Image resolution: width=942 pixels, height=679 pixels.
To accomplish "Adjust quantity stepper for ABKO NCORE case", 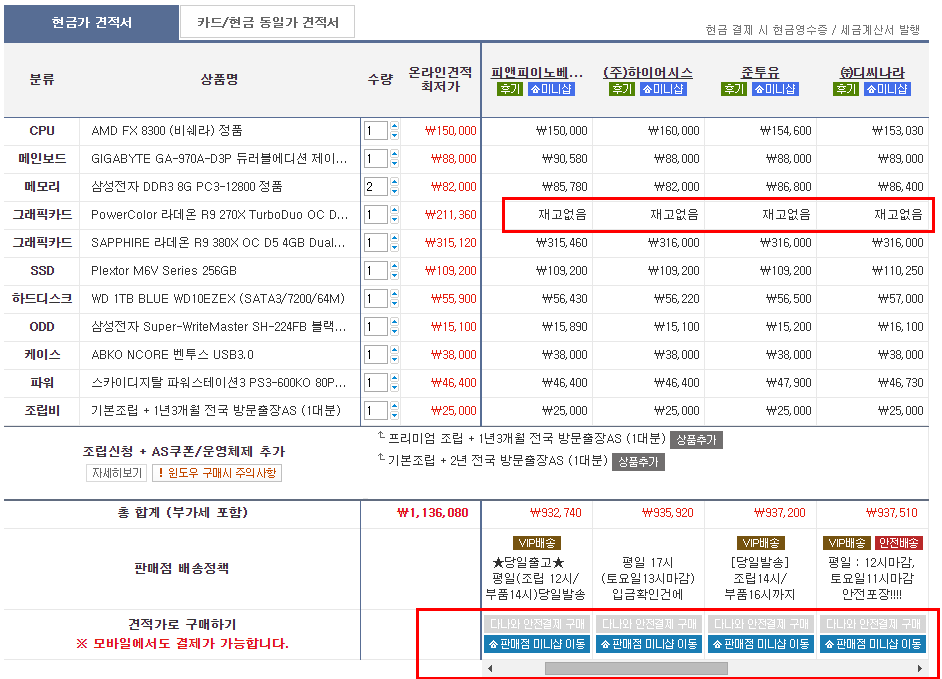I will 394,355.
